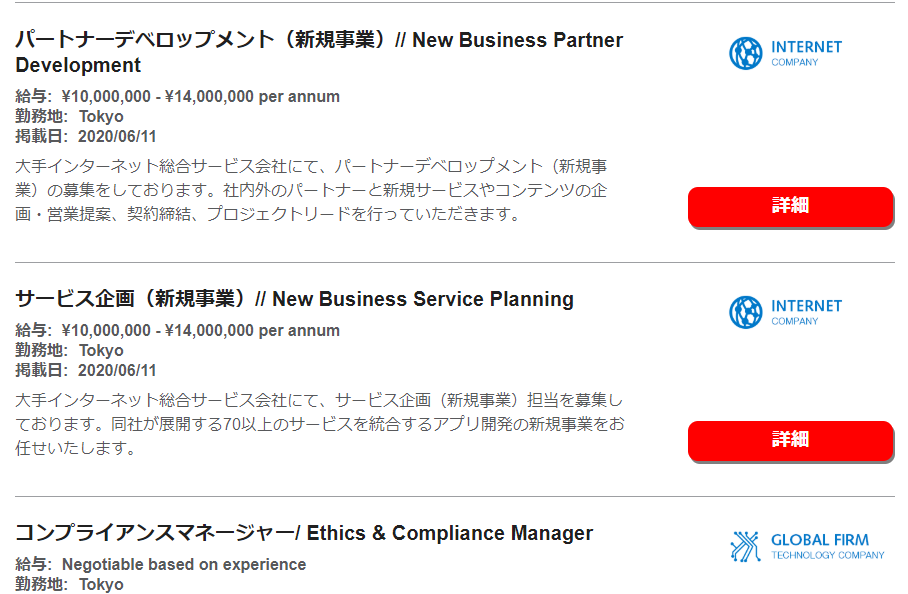Click the Negotiable based on experience salary text
Viewport: 908px width, 594px height.
click(x=184, y=564)
